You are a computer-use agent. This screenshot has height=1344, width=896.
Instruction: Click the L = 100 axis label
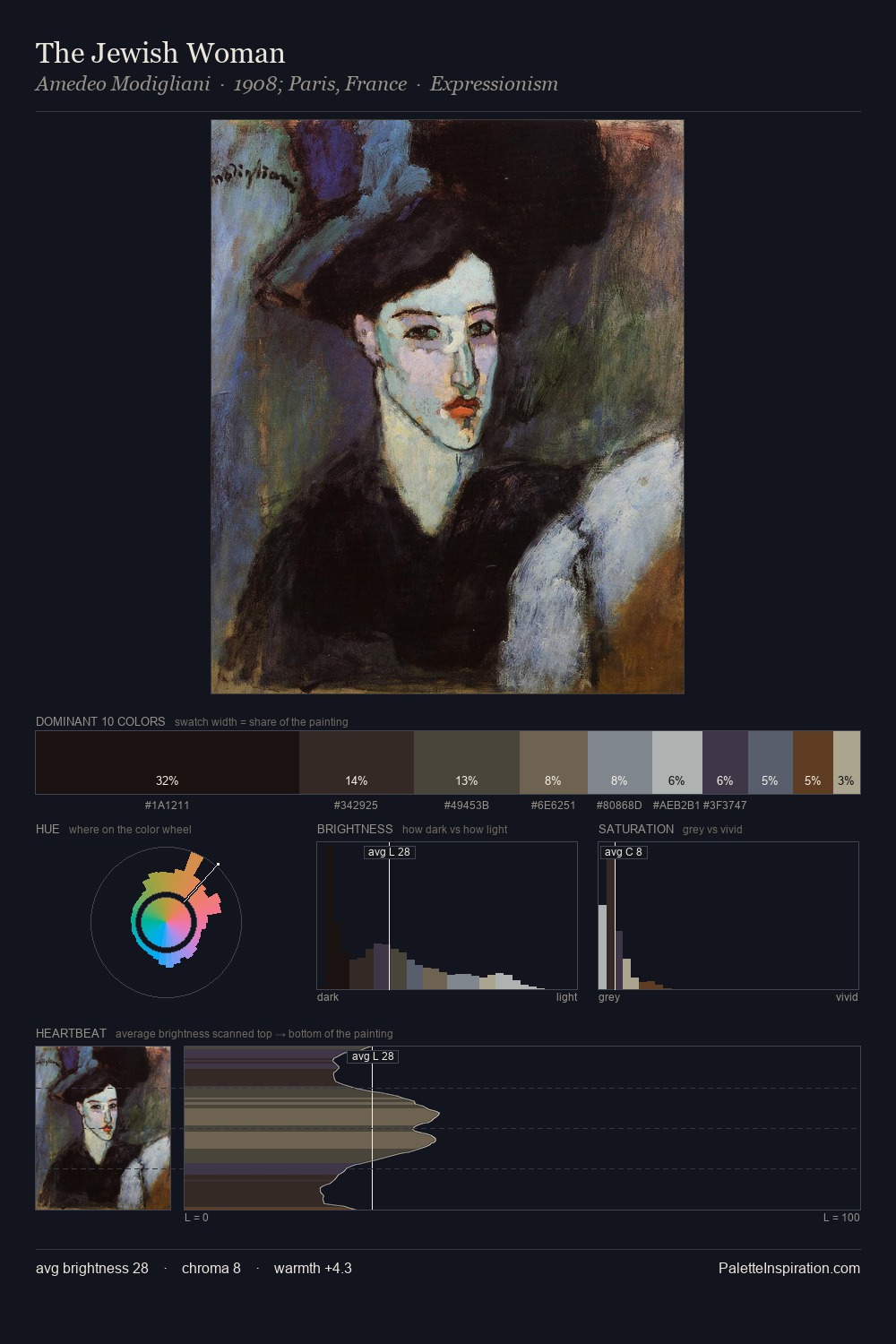[841, 1218]
